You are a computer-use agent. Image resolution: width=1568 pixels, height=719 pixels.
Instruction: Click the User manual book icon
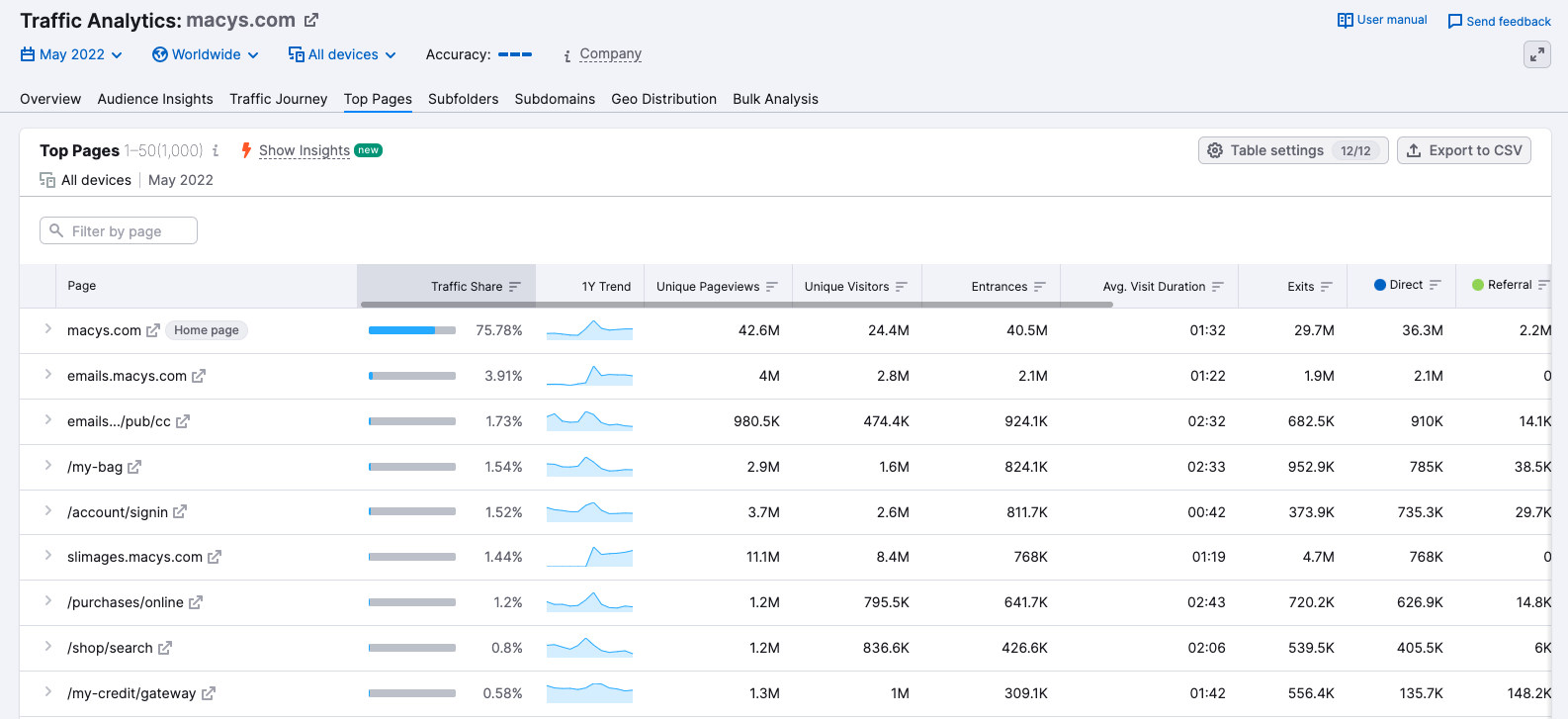pos(1346,20)
